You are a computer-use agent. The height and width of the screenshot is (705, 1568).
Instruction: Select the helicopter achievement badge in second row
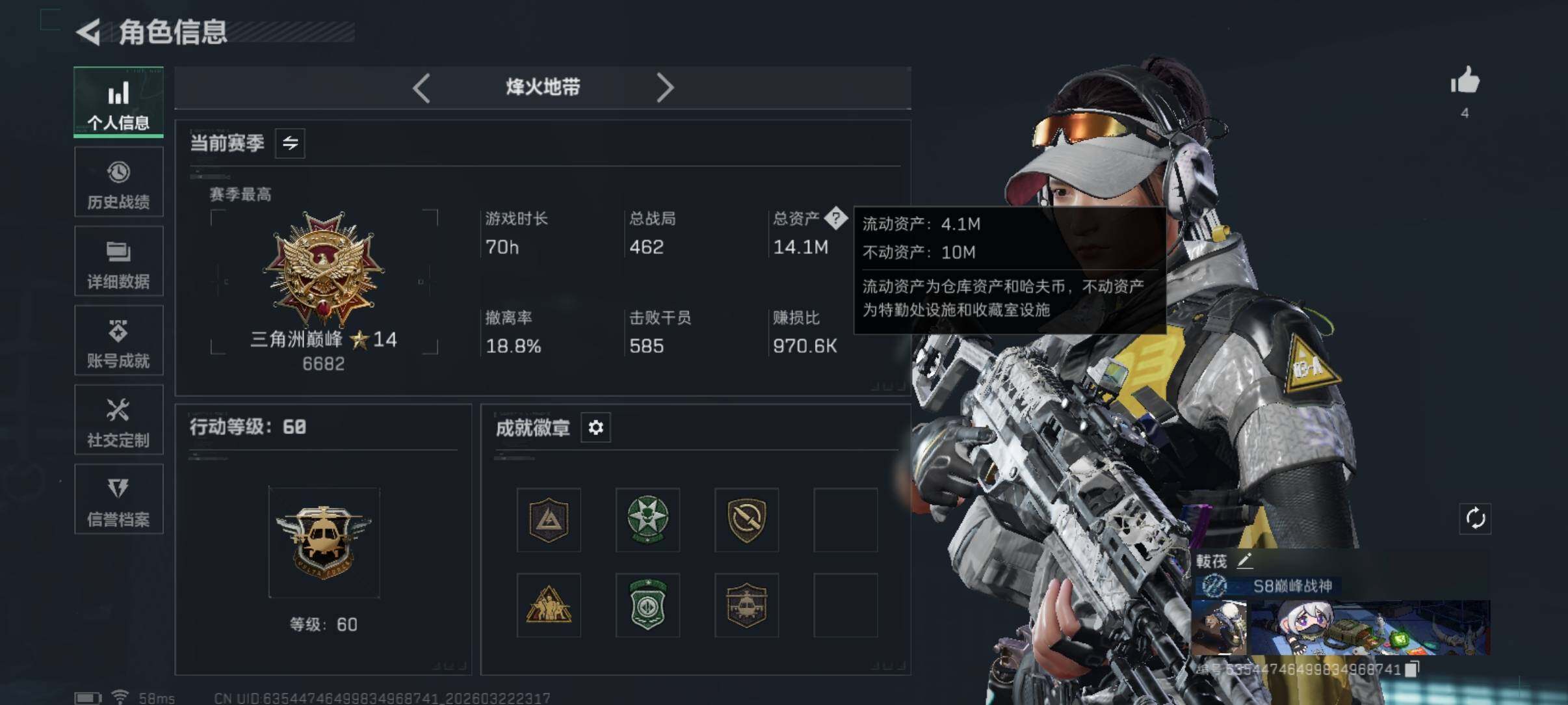pos(746,605)
